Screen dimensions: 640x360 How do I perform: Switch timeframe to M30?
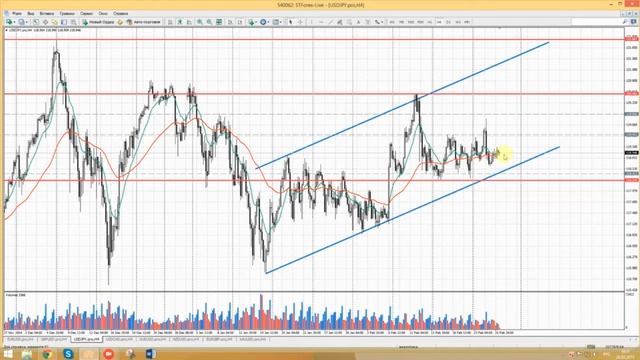click(420, 22)
